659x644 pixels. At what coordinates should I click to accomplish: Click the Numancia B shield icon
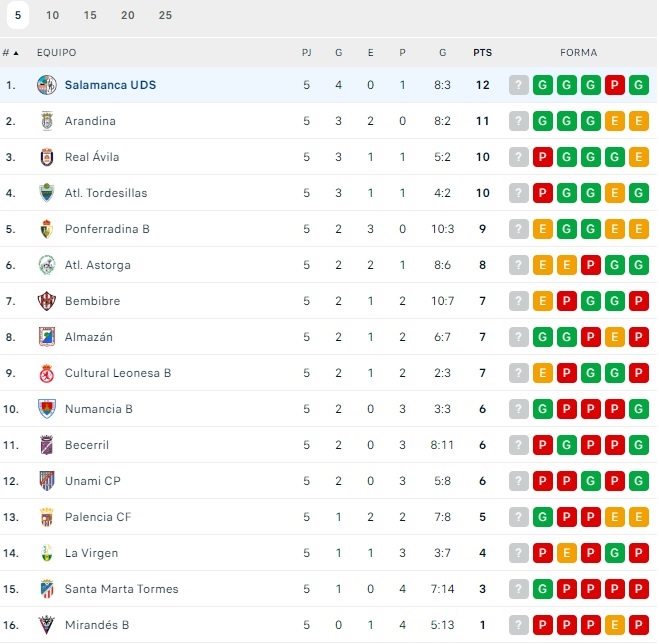tap(46, 409)
